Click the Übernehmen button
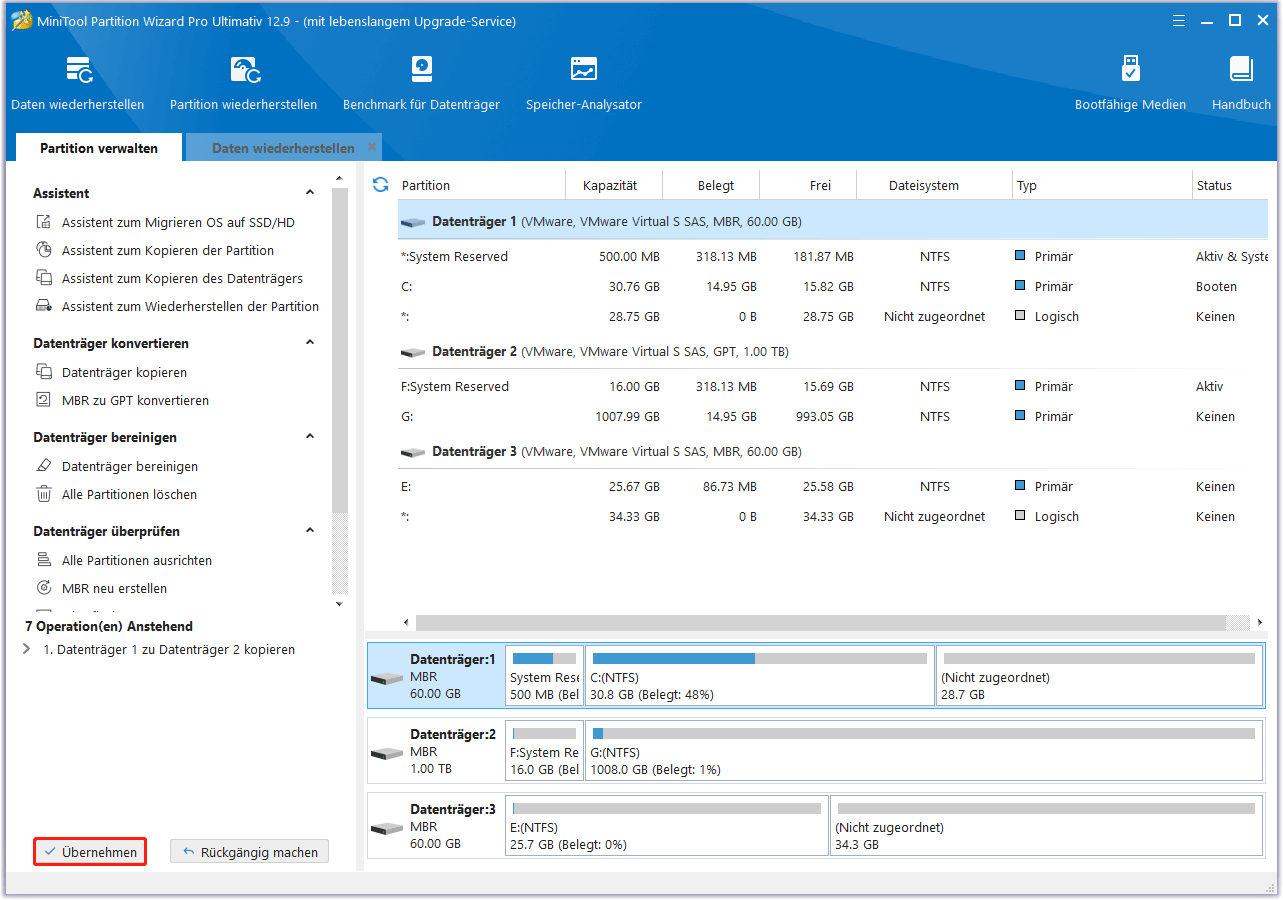Viewport: 1283px width, 900px height. click(x=90, y=852)
